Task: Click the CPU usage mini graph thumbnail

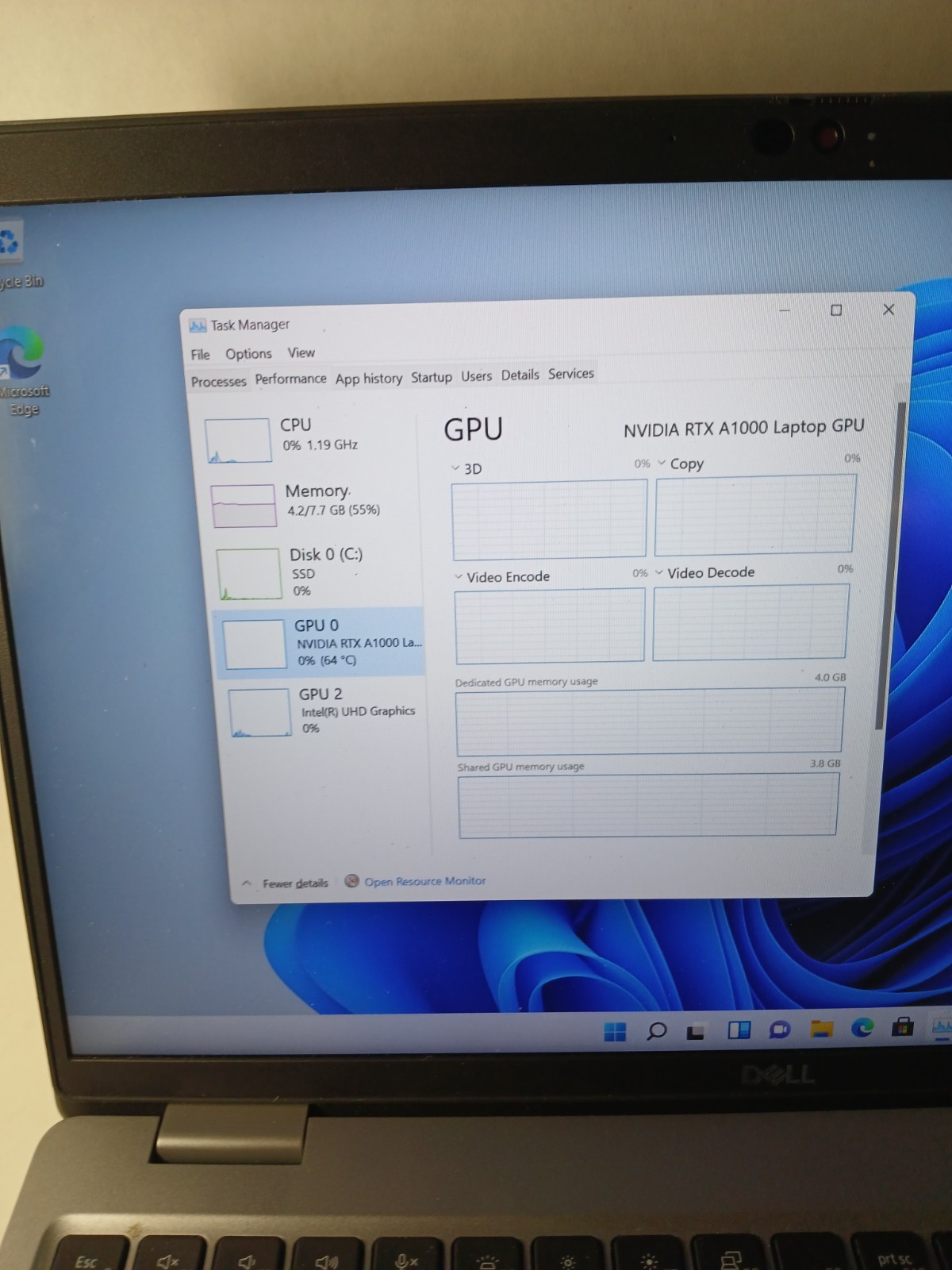Action: (238, 441)
